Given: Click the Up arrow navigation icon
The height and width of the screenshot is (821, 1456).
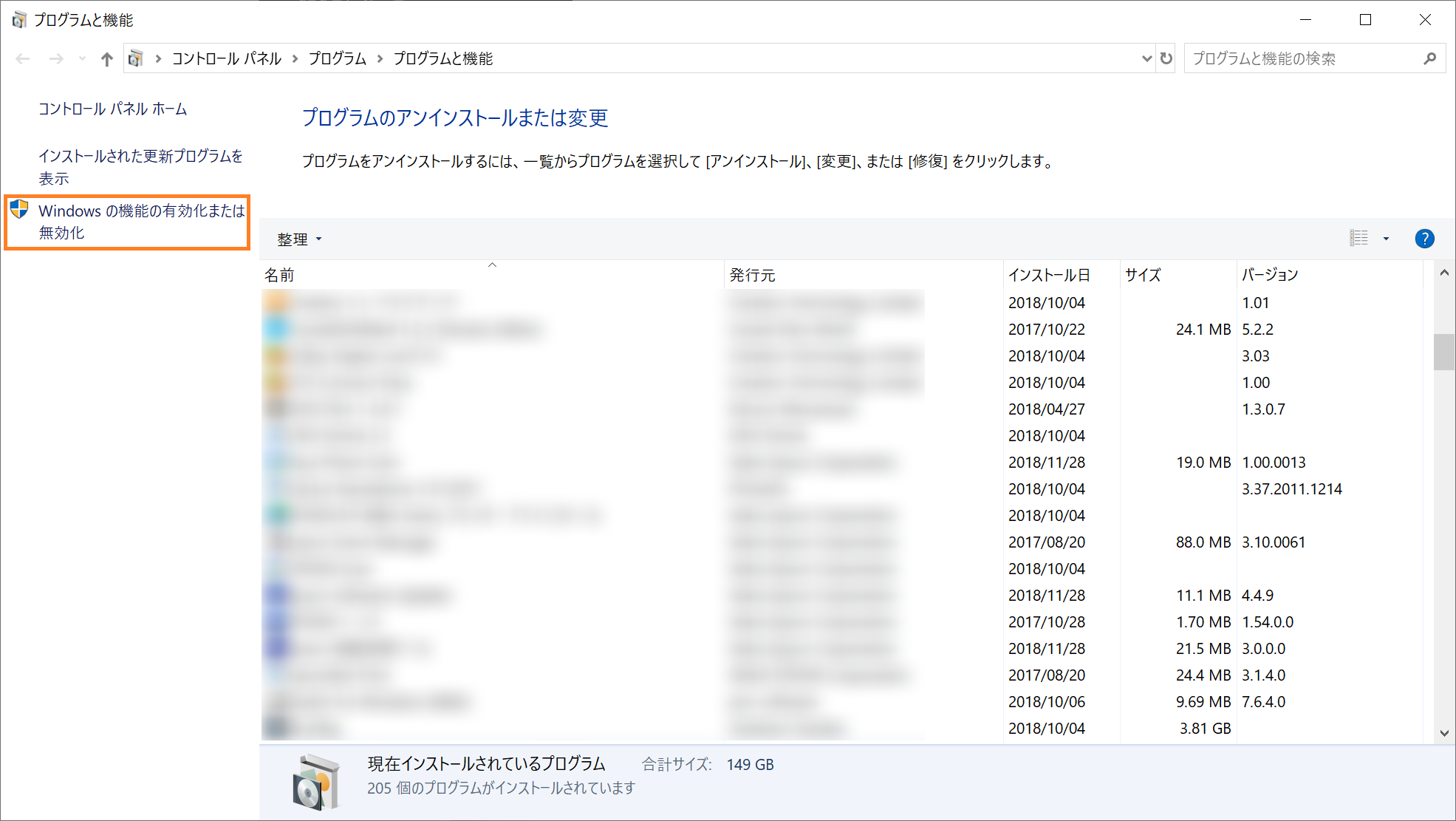Looking at the screenshot, I should (107, 59).
